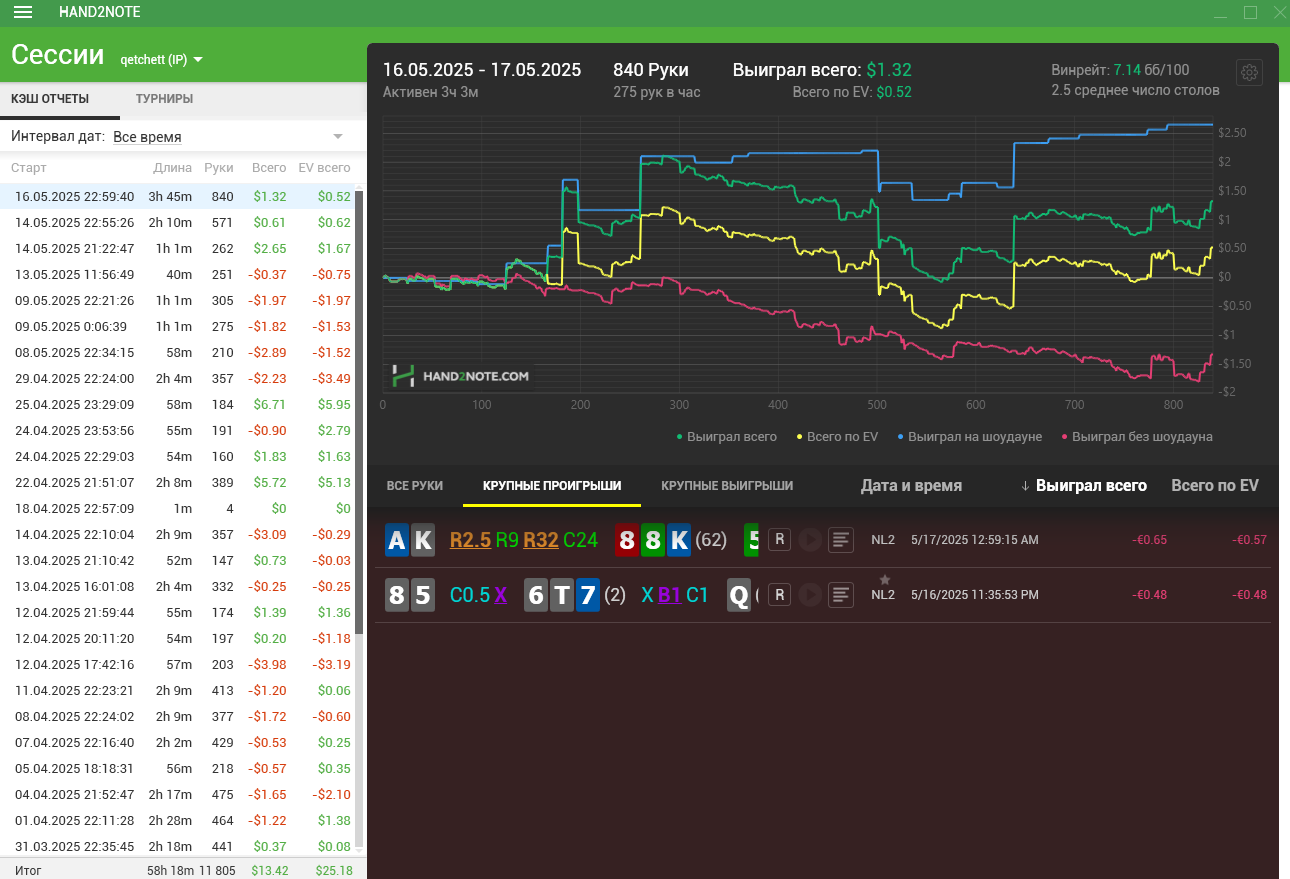Viewport: 1290px width, 879px height.
Task: Select session 24.04.2025 23:53:56
Action: click(x=177, y=431)
